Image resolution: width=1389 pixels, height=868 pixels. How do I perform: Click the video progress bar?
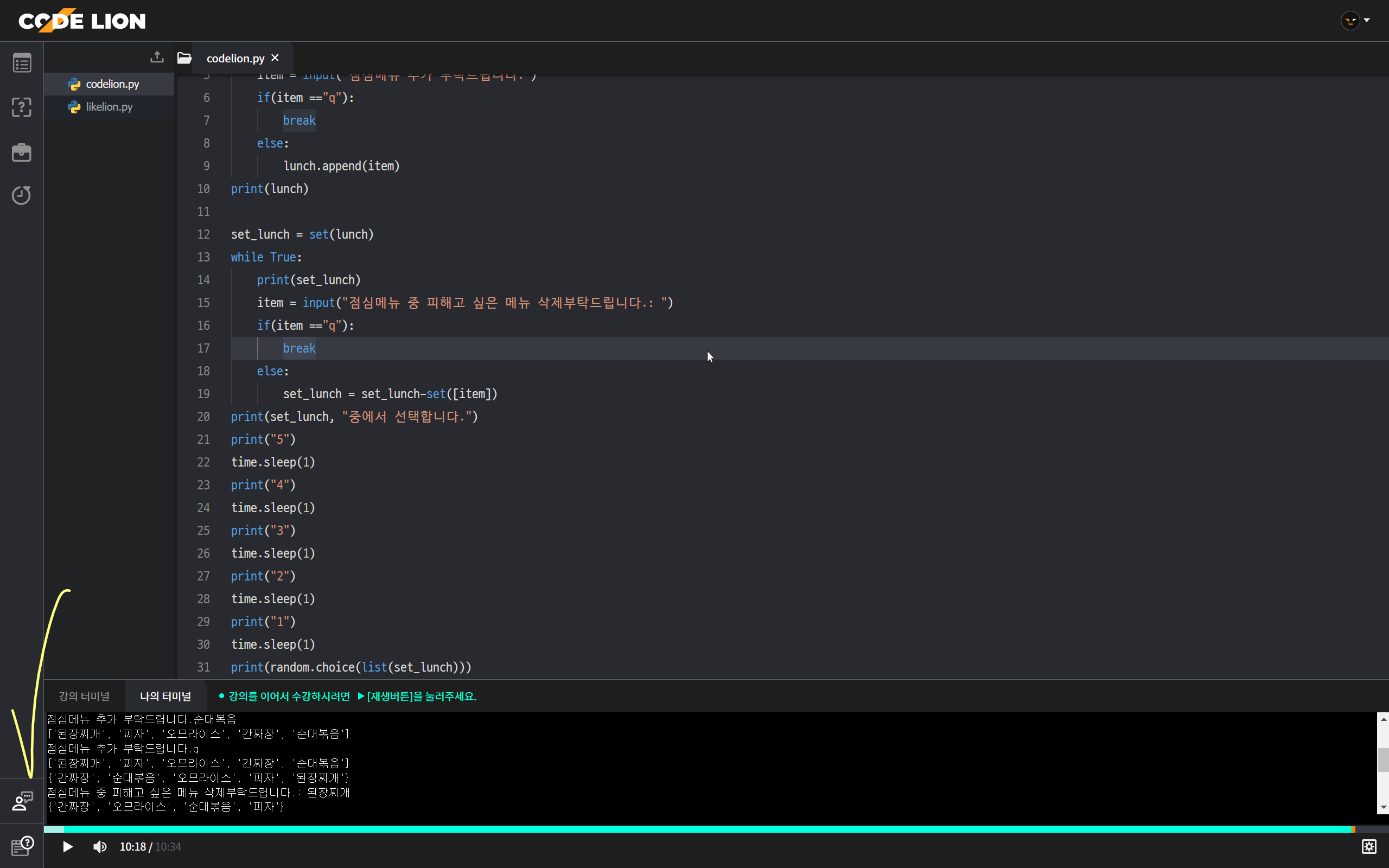coord(689,829)
